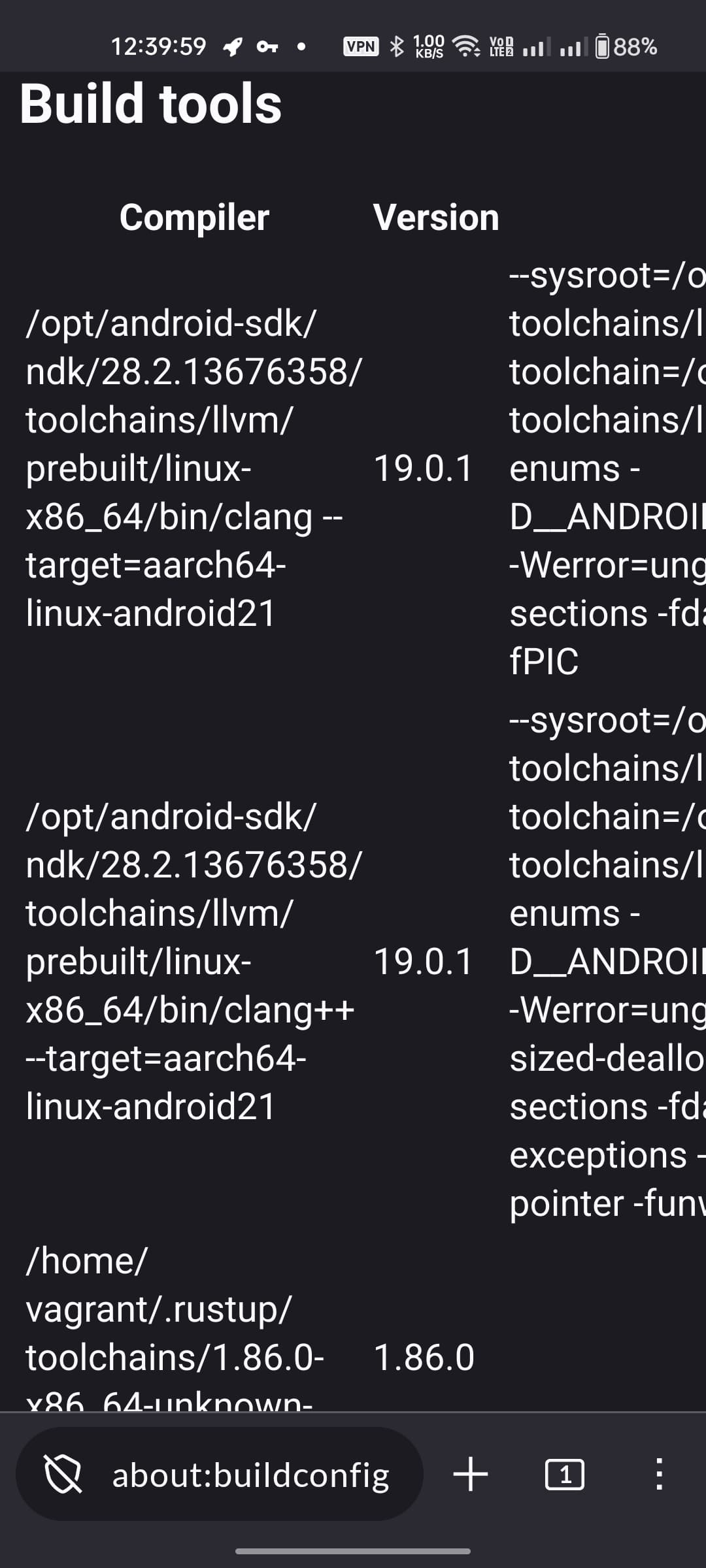
Task: Open a new tab with plus icon
Action: (x=471, y=1475)
